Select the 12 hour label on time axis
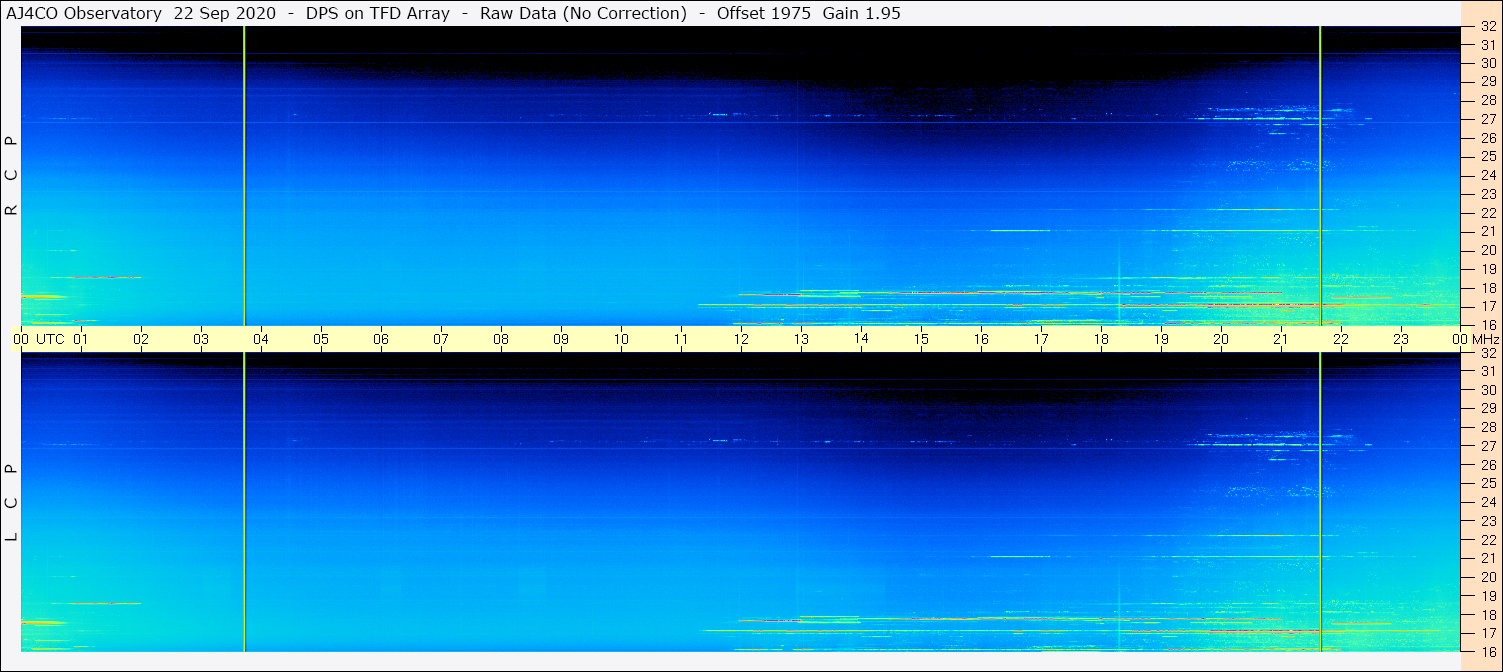The height and width of the screenshot is (672, 1503). (741, 339)
